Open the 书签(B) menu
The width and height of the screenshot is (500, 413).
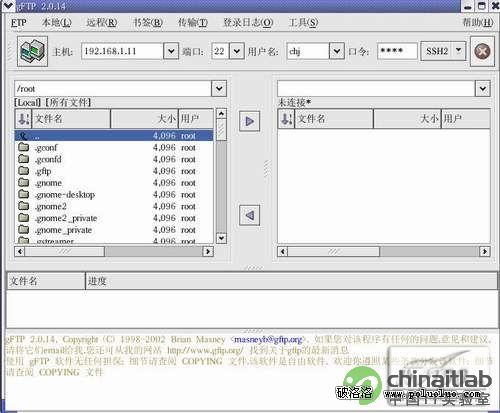coord(148,23)
